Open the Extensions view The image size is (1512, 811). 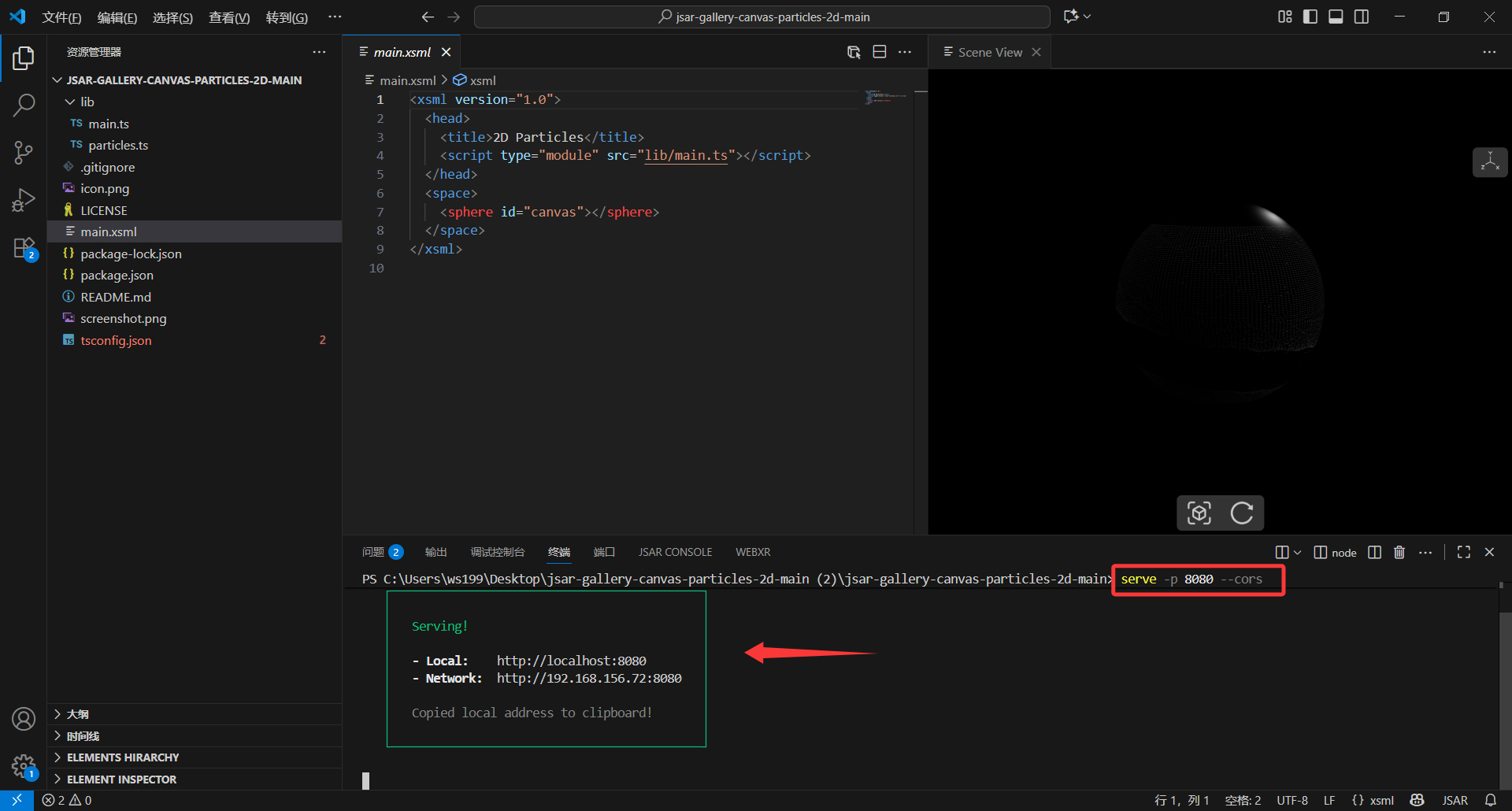[x=24, y=249]
